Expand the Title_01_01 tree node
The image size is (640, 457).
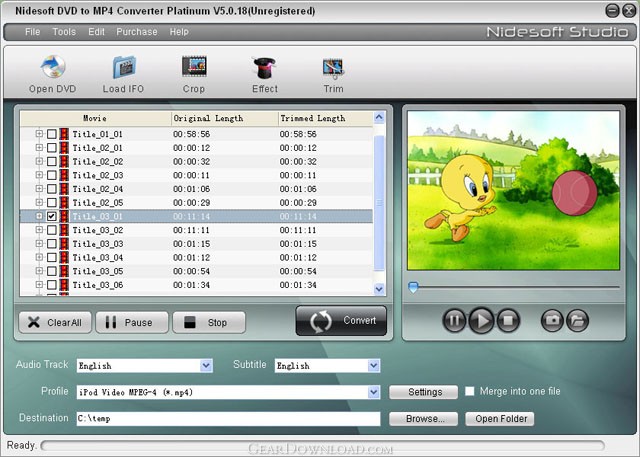[x=39, y=133]
